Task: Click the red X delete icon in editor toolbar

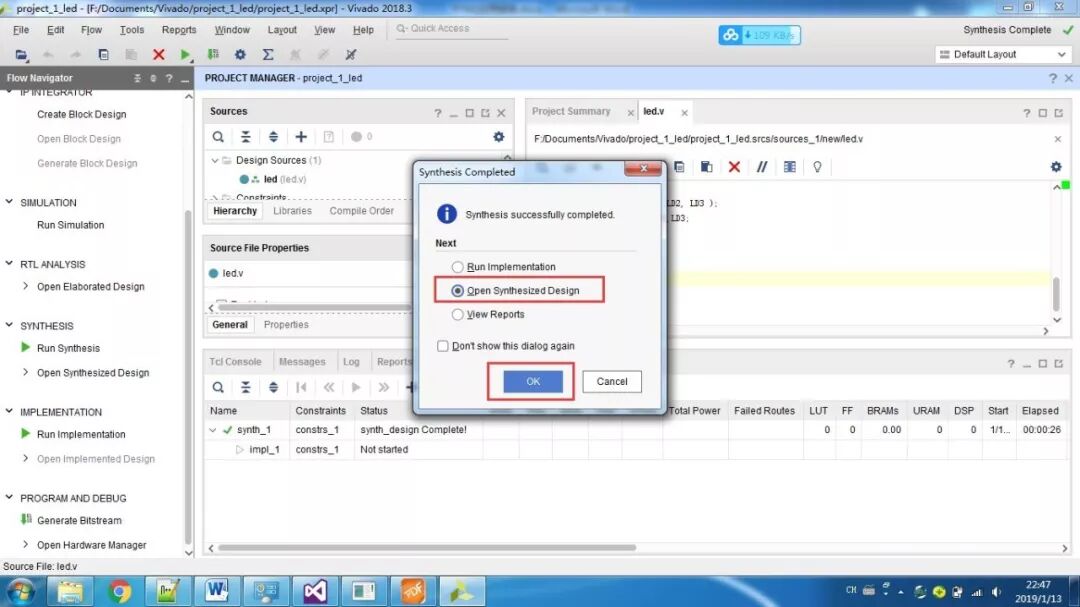Action: click(734, 167)
